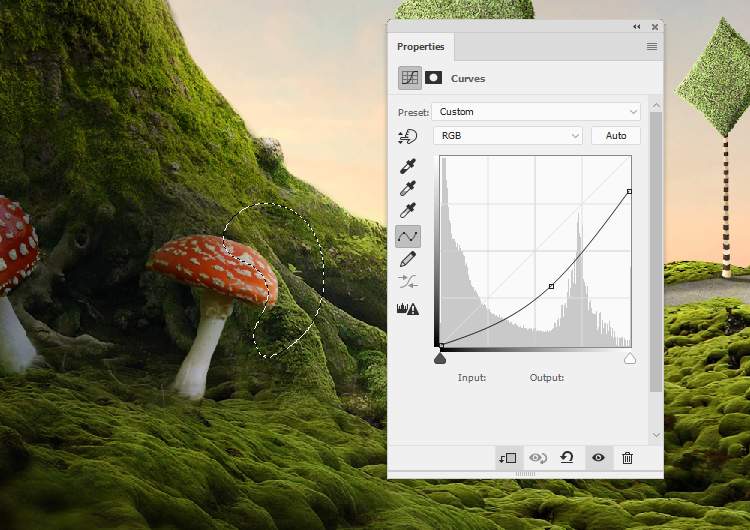
Task: Open the Properties panel flyout menu
Action: coord(652,47)
